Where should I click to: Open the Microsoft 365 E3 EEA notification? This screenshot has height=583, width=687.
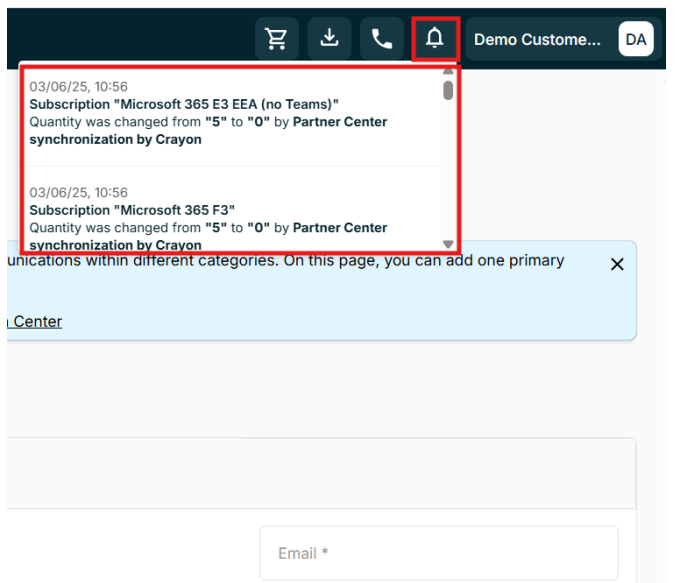[232, 113]
